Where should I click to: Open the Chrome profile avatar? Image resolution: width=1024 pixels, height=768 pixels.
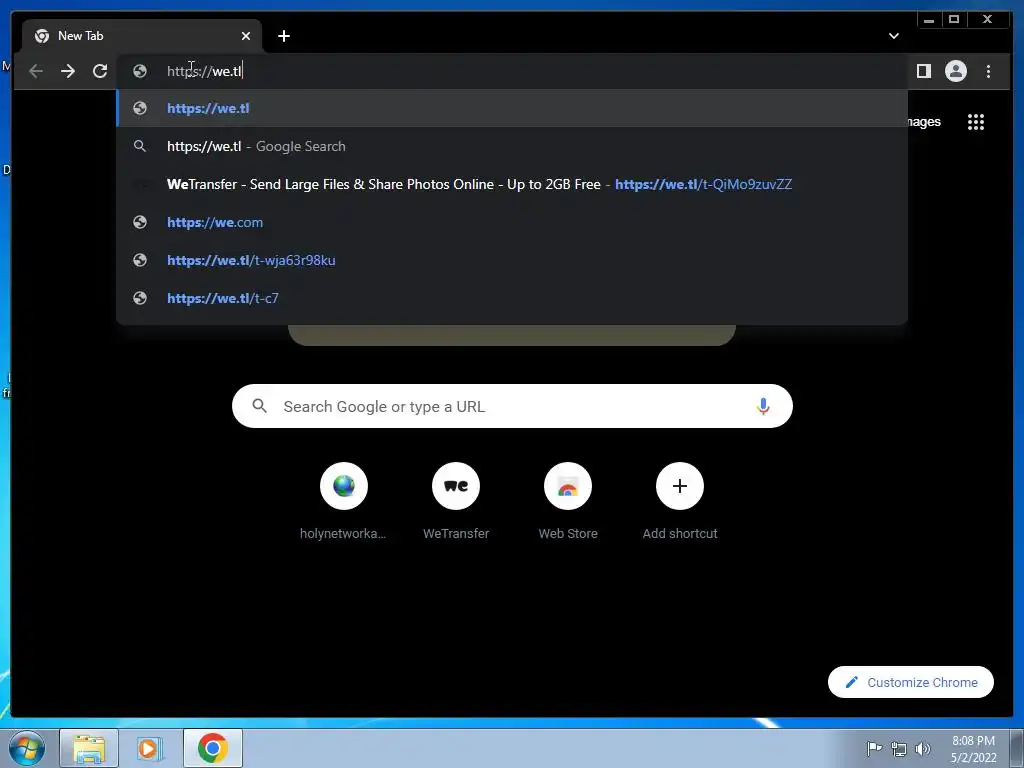click(955, 71)
